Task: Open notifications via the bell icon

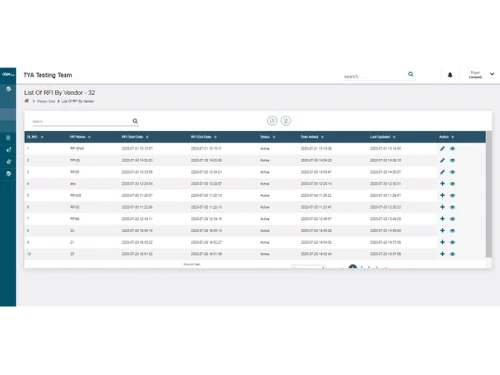Action: [450, 75]
